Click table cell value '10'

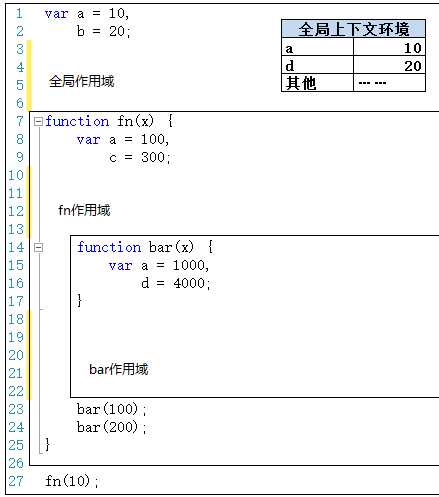(x=389, y=47)
